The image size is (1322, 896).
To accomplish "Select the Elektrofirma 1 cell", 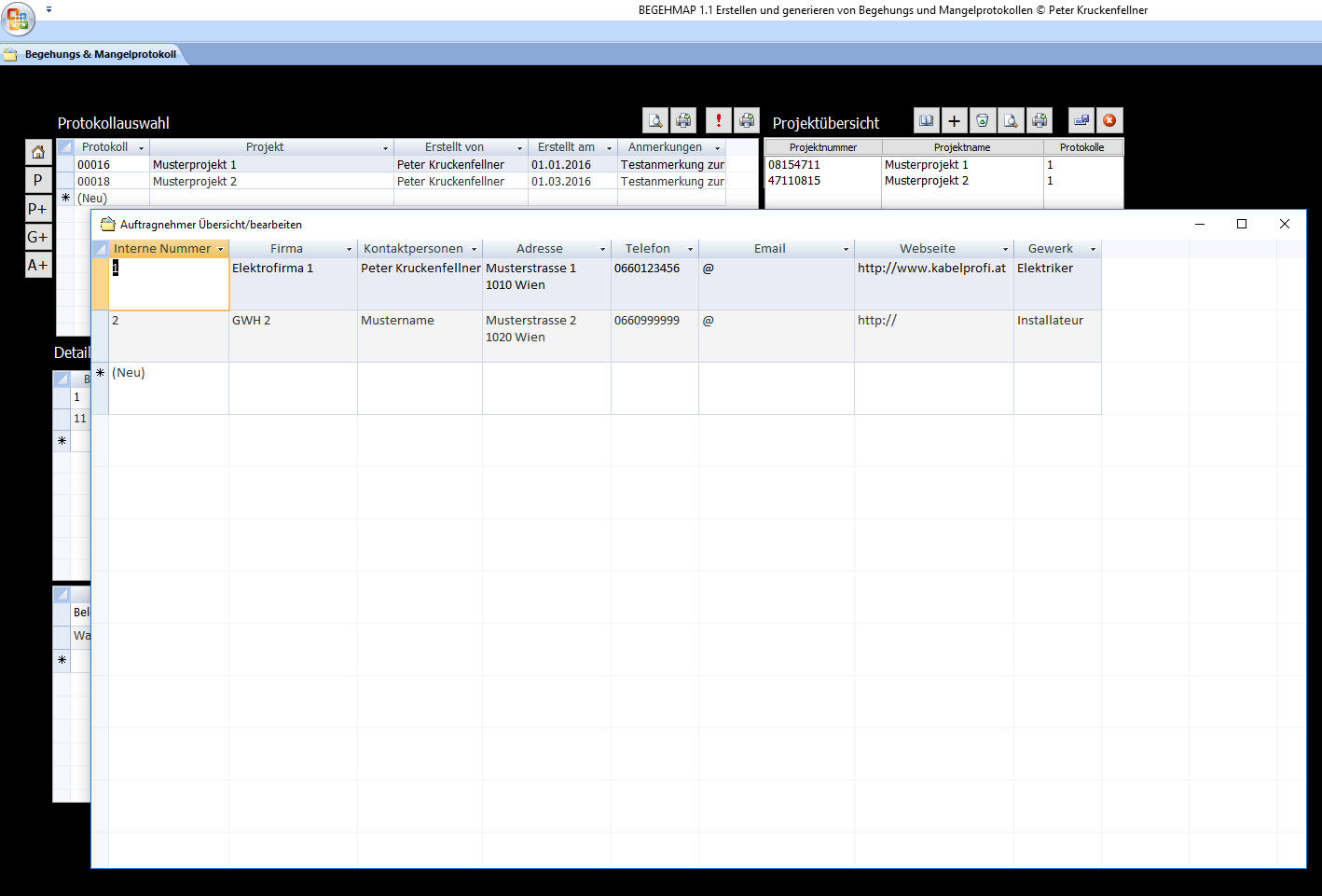I will click(x=294, y=283).
